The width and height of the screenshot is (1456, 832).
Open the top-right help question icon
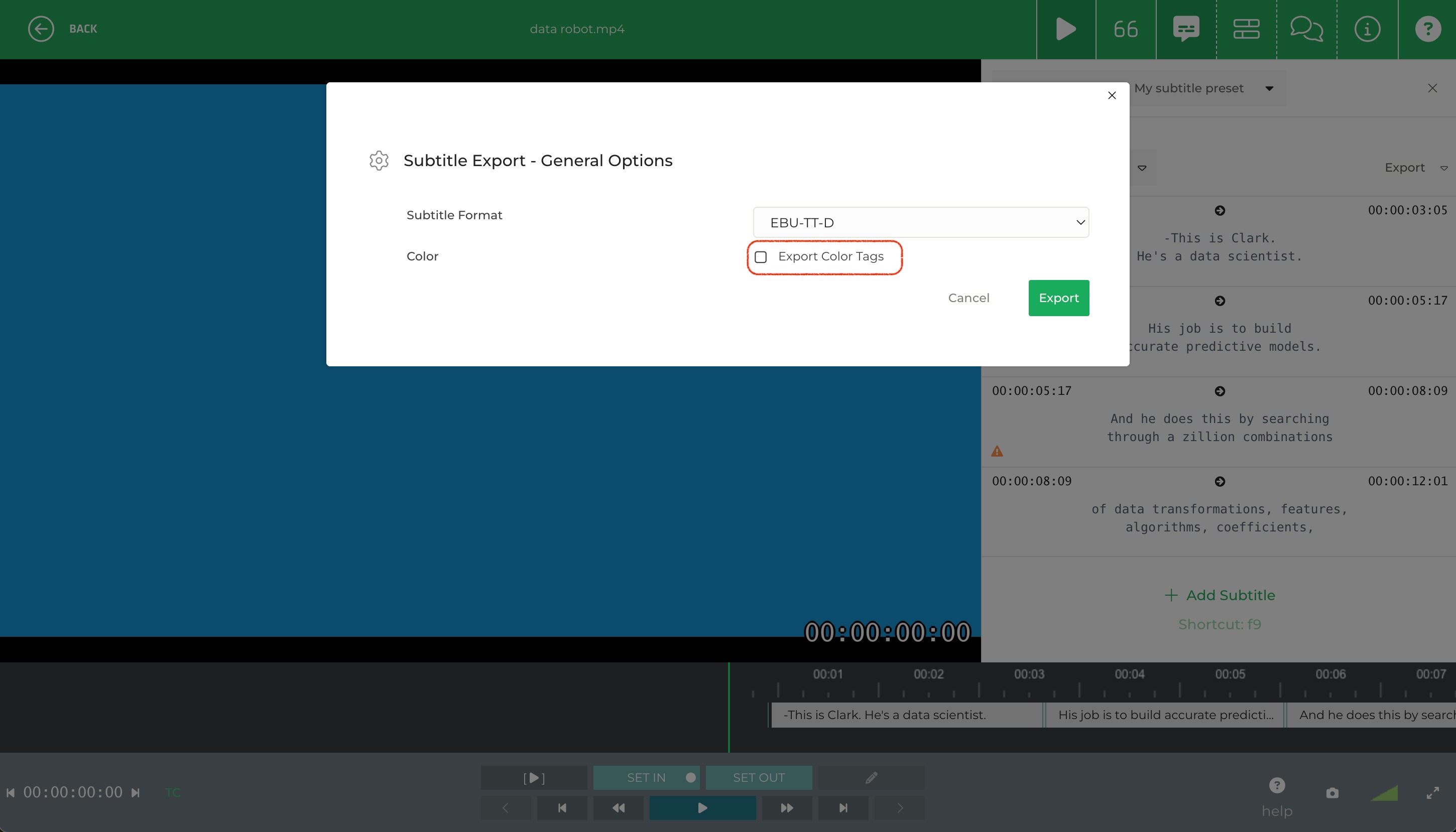(1427, 29)
